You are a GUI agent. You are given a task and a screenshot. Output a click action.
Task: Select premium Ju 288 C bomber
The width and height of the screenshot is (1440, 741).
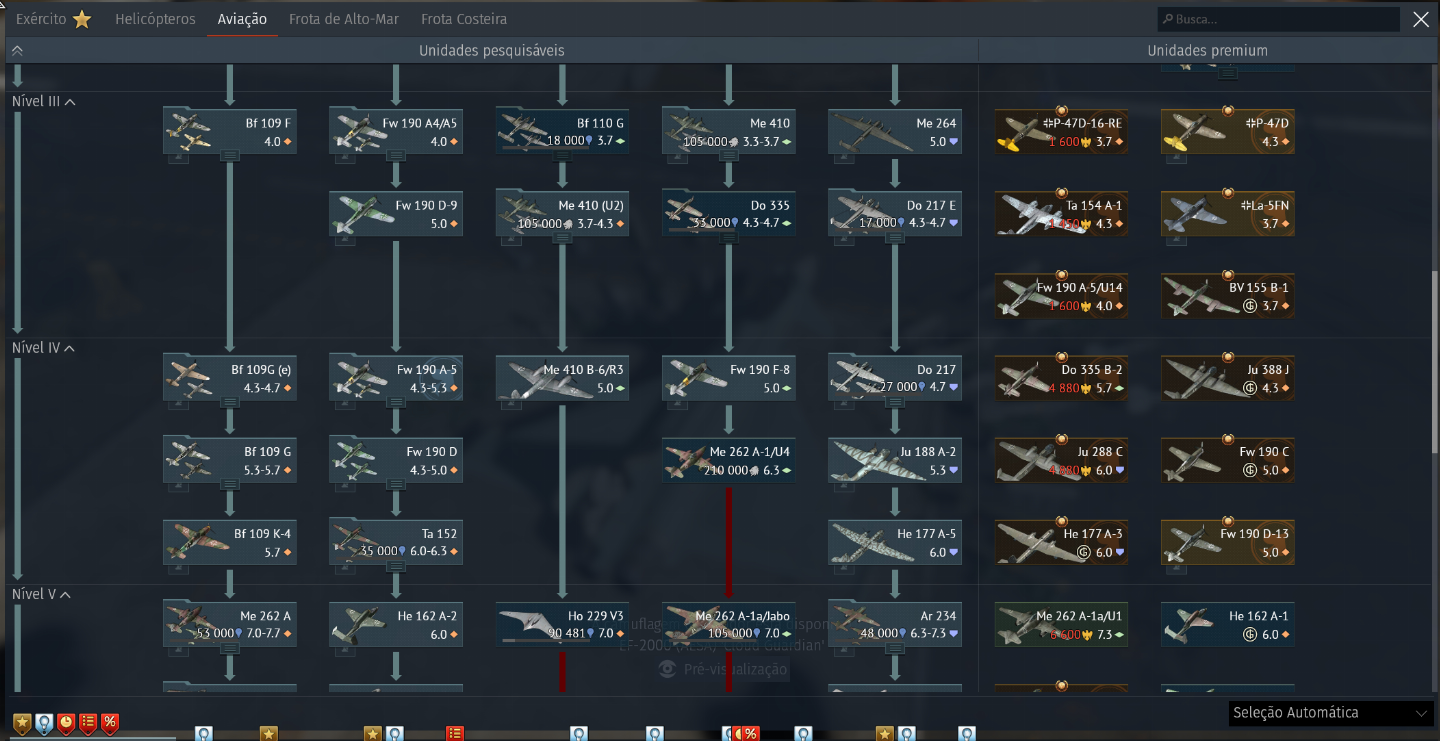pyautogui.click(x=1061, y=460)
